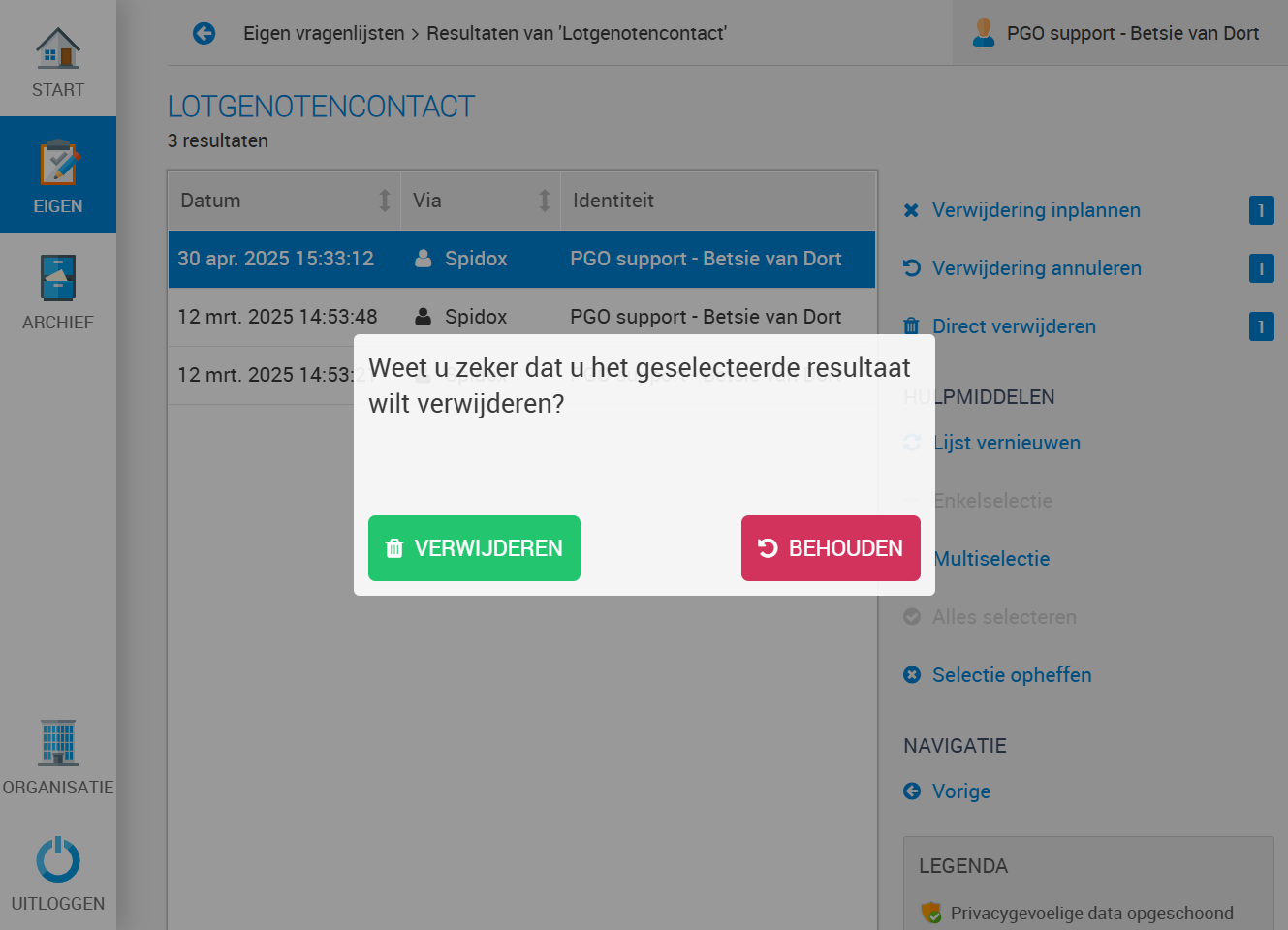Switch to Enkelselectie mode

click(992, 501)
